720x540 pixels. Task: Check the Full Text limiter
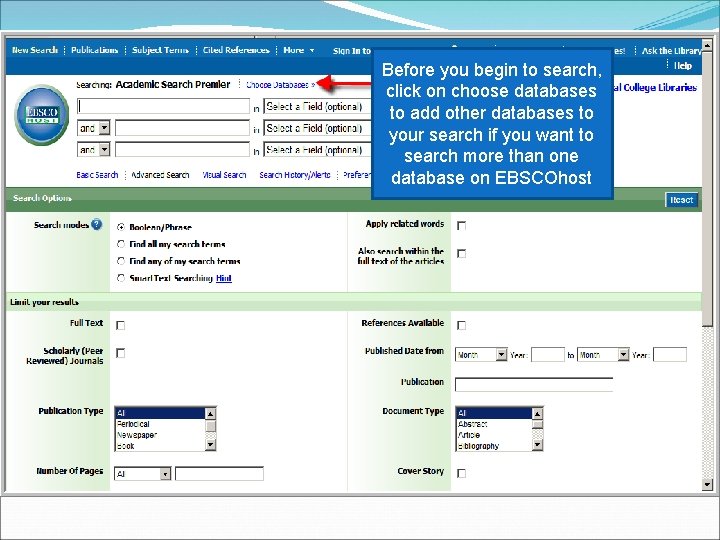pyautogui.click(x=120, y=325)
